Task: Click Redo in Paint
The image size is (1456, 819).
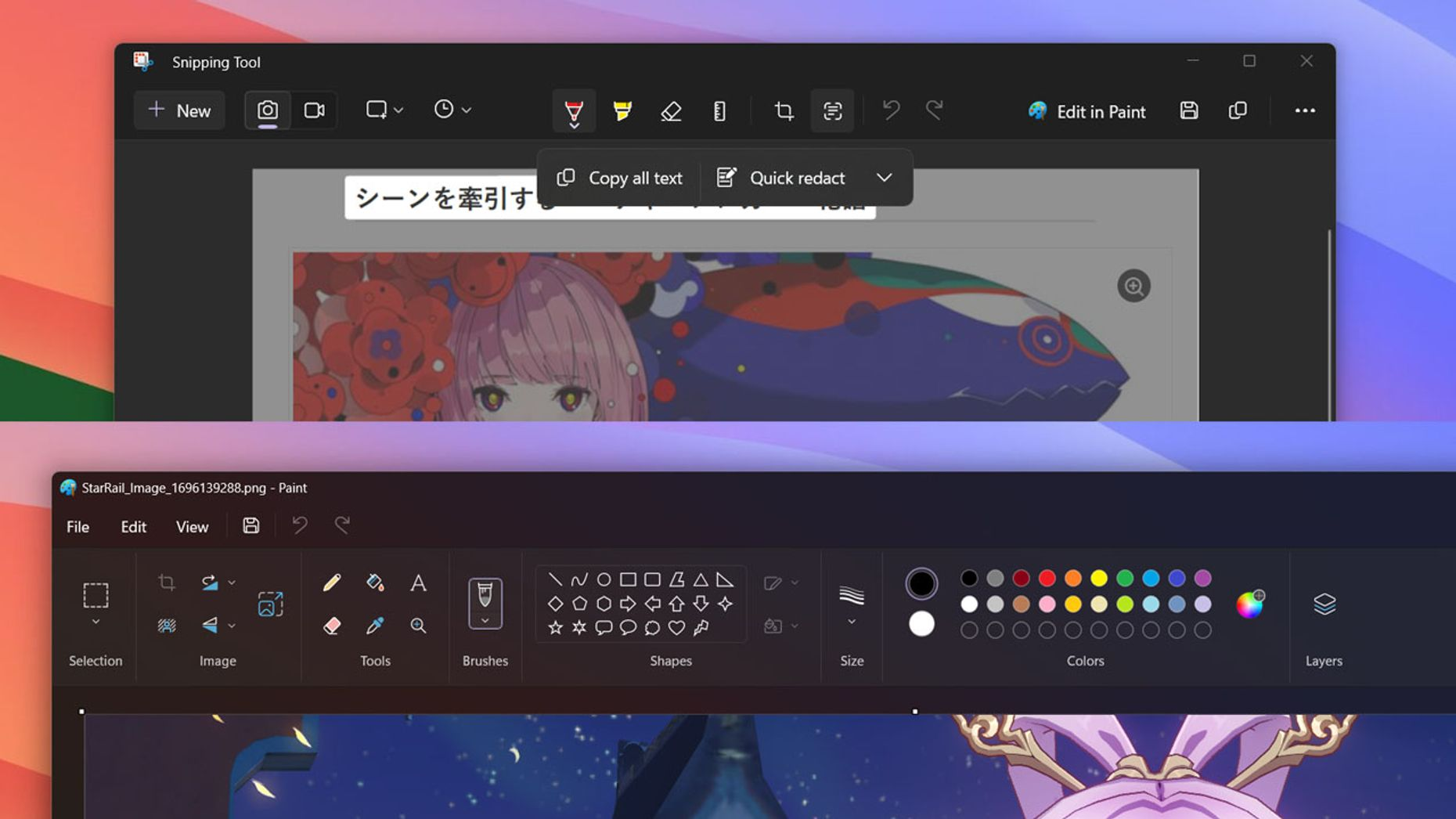Action: tap(342, 525)
